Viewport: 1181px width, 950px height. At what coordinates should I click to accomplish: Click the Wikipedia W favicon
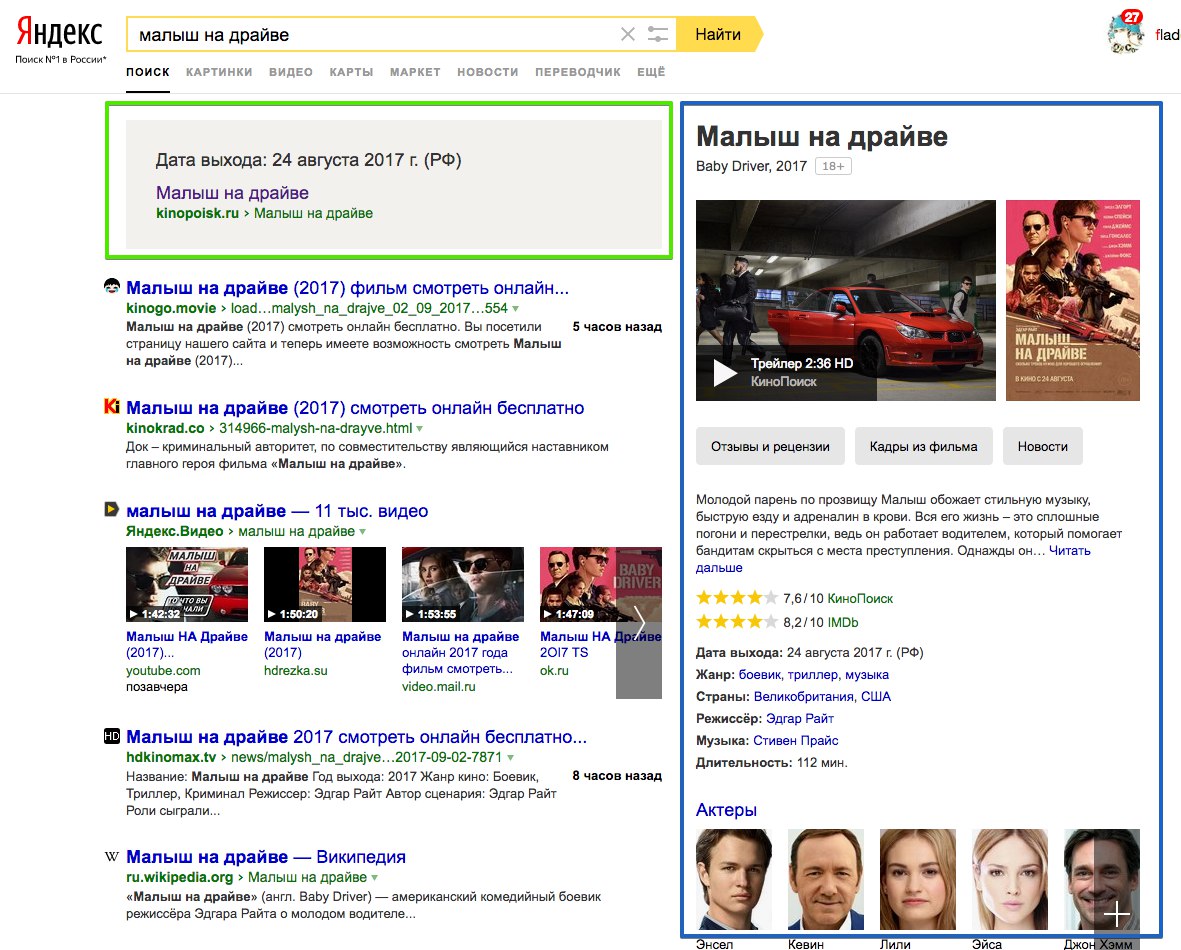click(111, 856)
